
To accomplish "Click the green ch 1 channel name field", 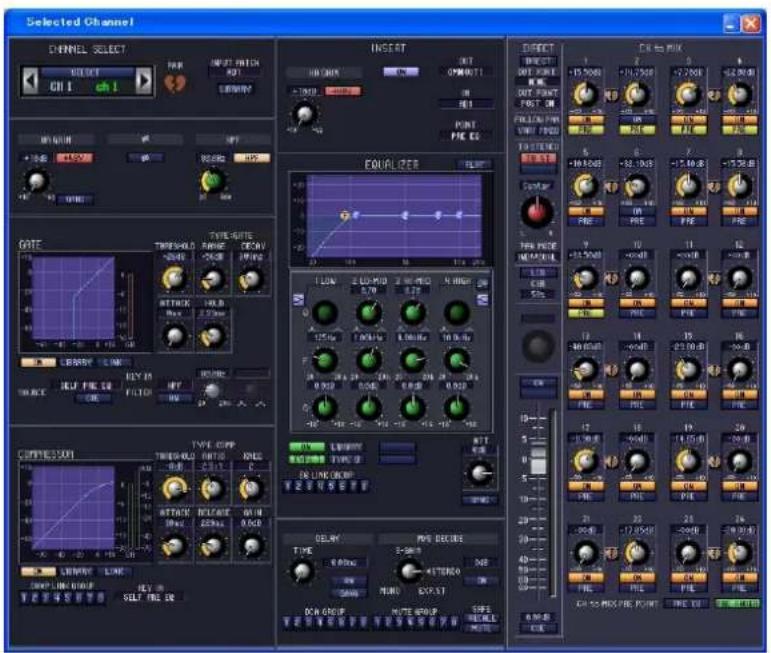I will 107,87.
